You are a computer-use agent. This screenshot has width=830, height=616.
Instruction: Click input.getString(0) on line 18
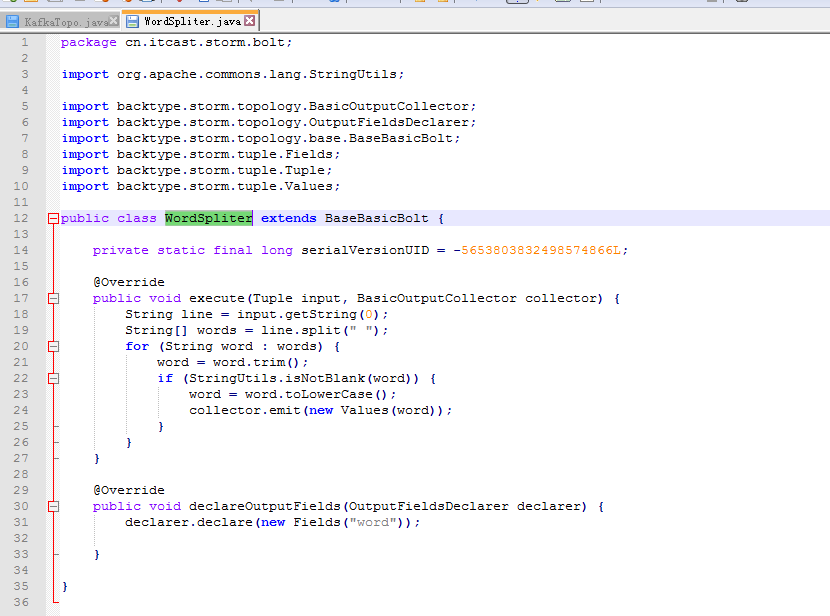(309, 314)
